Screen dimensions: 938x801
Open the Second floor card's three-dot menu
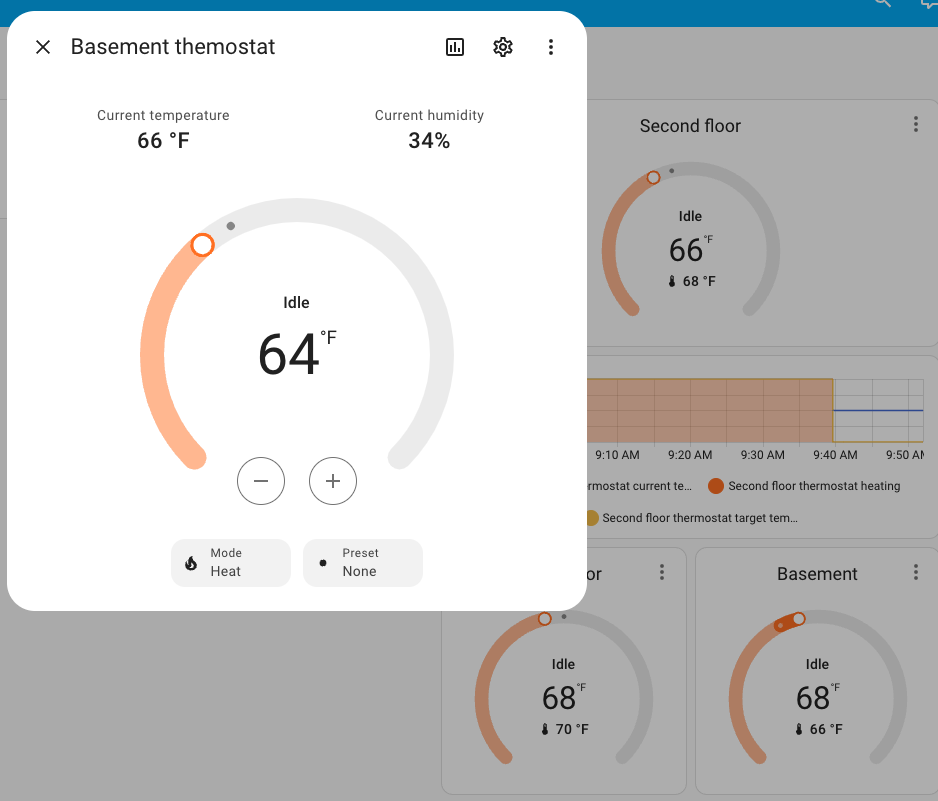pos(916,123)
